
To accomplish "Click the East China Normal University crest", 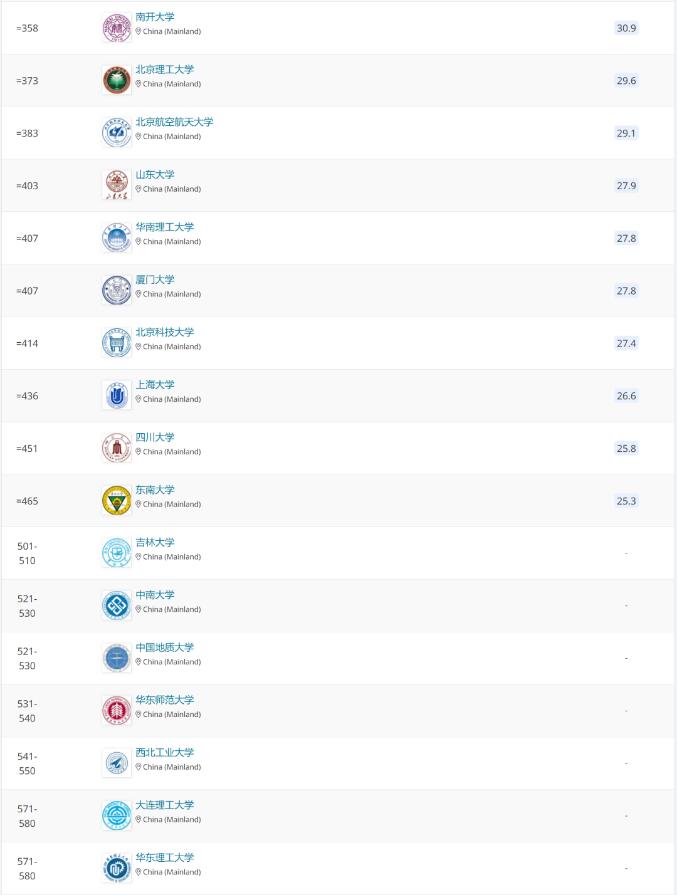I will (x=117, y=706).
